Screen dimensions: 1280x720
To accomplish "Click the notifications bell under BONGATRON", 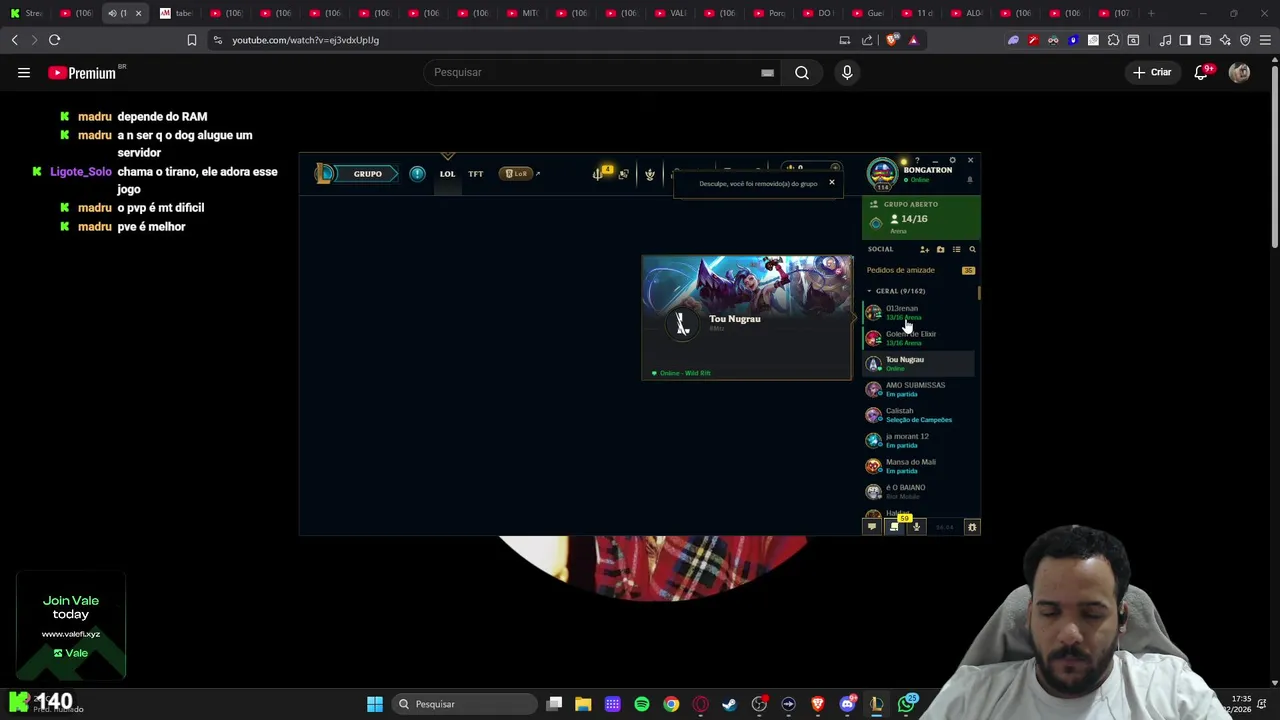I will (969, 180).
